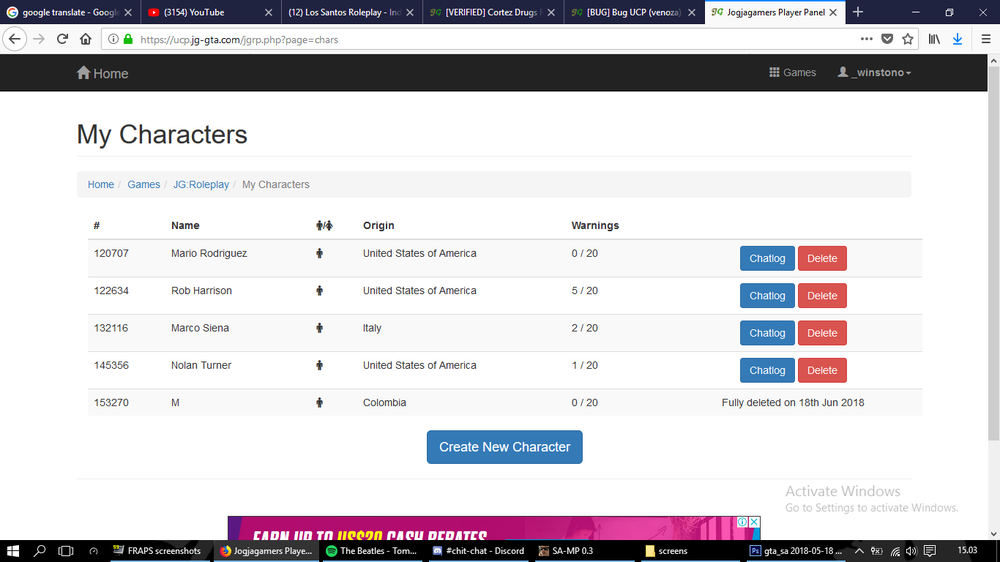Open the Library bookshelf icon
Image resolution: width=1000 pixels, height=562 pixels.
tap(934, 39)
